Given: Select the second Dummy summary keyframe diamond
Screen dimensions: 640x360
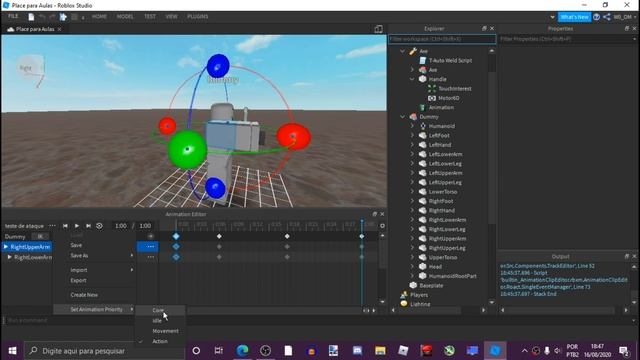Looking at the screenshot, I should pyautogui.click(x=219, y=236).
